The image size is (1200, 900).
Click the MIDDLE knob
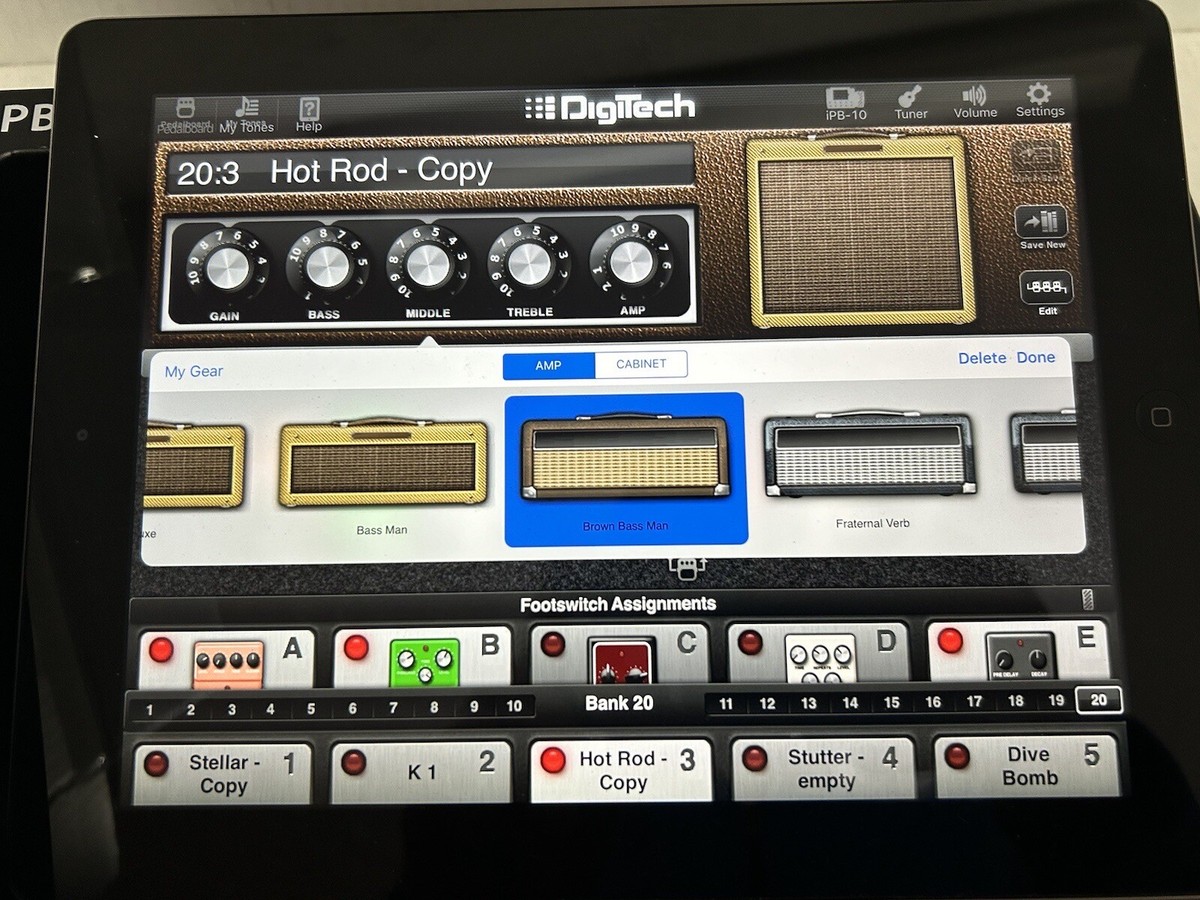coord(428,265)
